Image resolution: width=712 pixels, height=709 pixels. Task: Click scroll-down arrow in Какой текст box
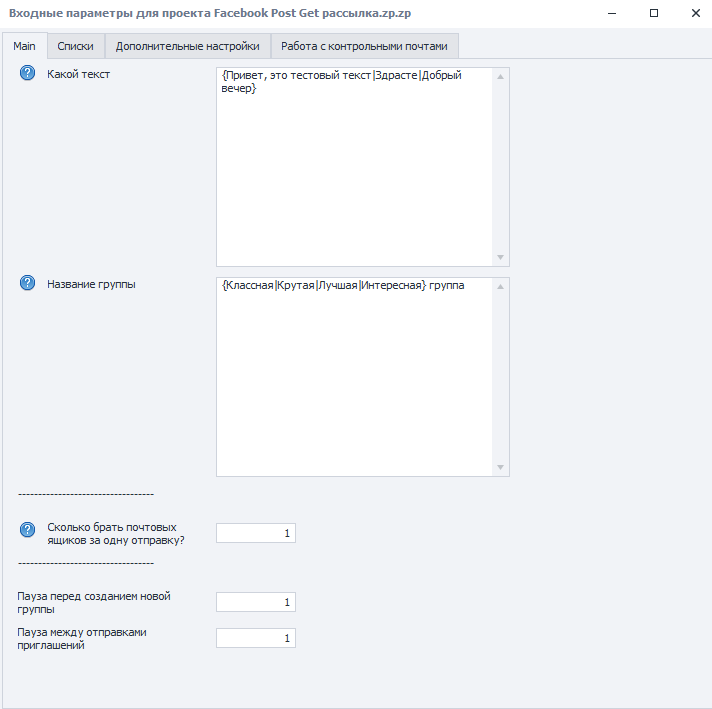[500, 258]
